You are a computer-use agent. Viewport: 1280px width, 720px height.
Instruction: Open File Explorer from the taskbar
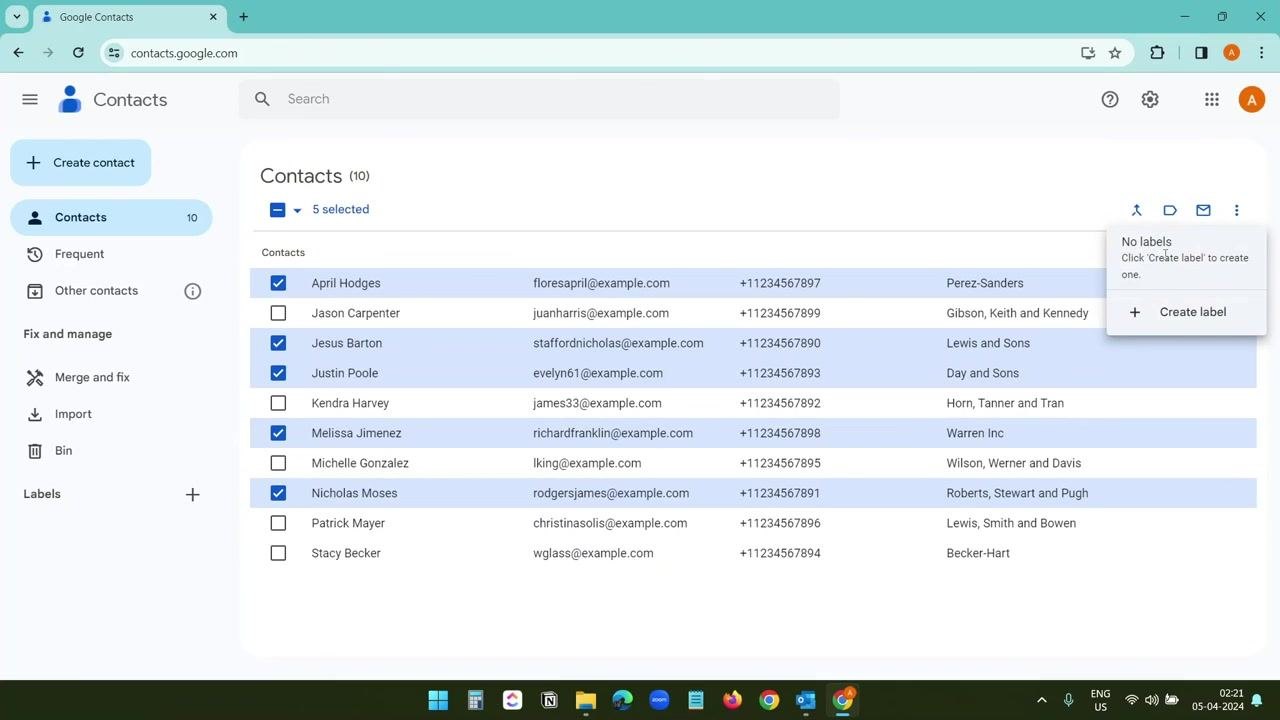tap(586, 700)
